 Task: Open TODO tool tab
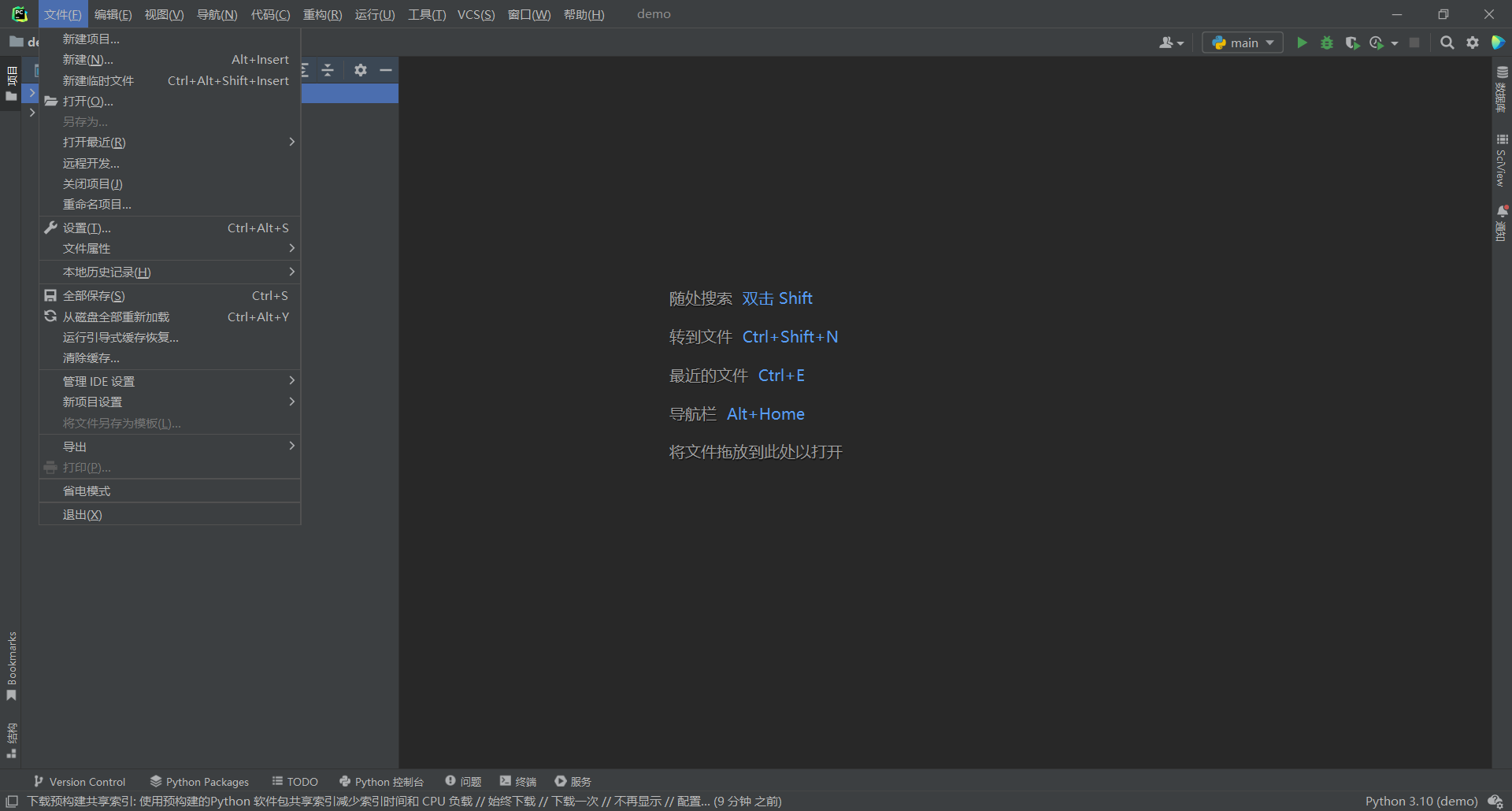(295, 781)
